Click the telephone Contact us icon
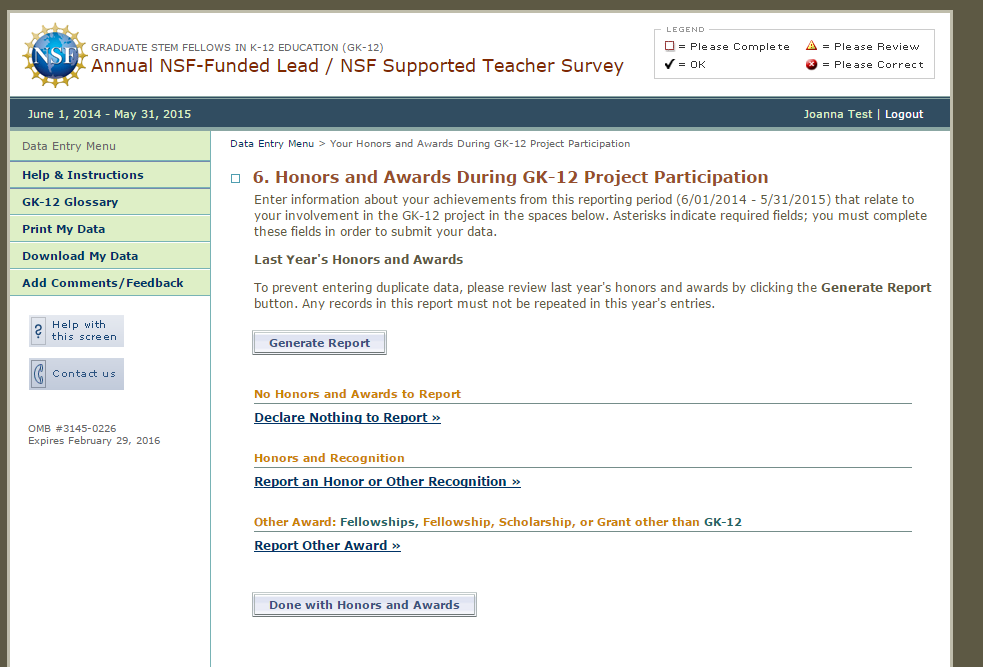983x667 pixels. coord(39,374)
